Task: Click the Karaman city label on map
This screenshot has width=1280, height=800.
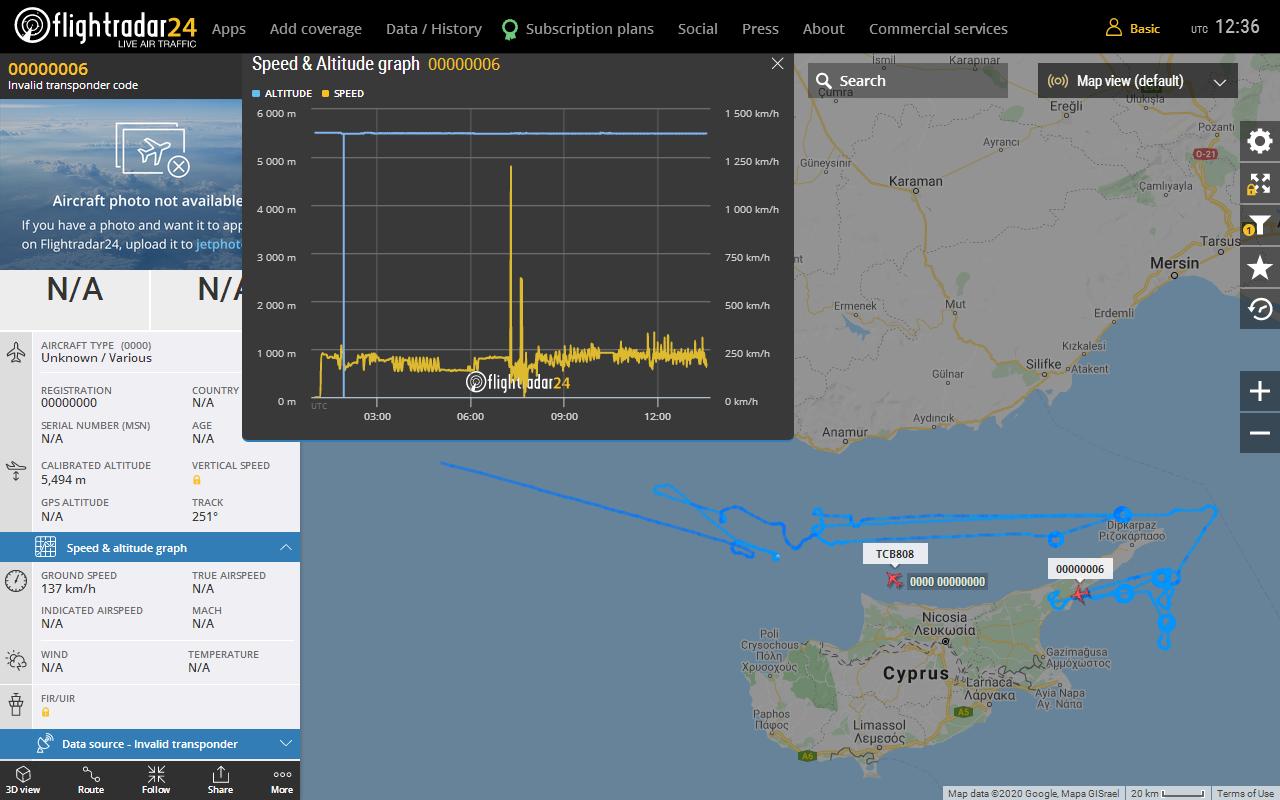Action: point(916,181)
